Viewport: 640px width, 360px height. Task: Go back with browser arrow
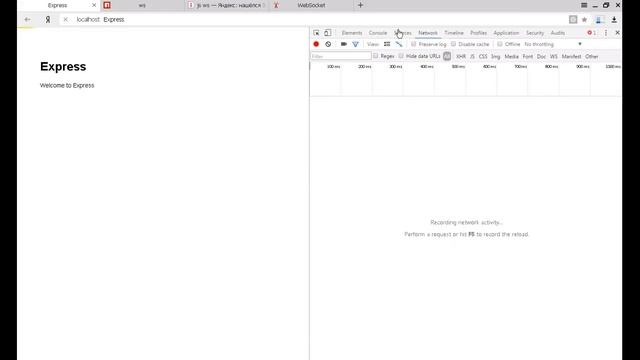point(27,20)
